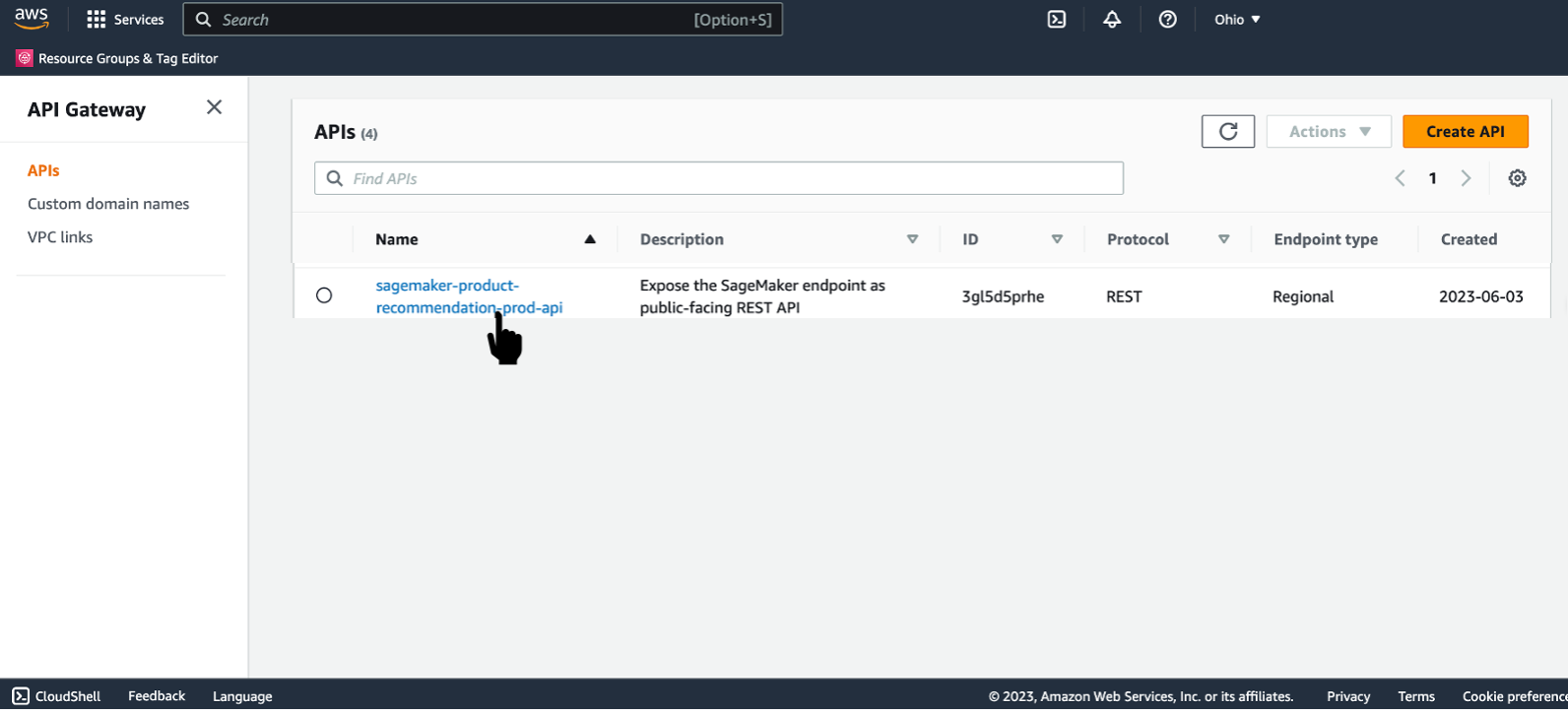Open the Actions dropdown
Viewport: 1568px width, 715px height.
pyautogui.click(x=1329, y=132)
